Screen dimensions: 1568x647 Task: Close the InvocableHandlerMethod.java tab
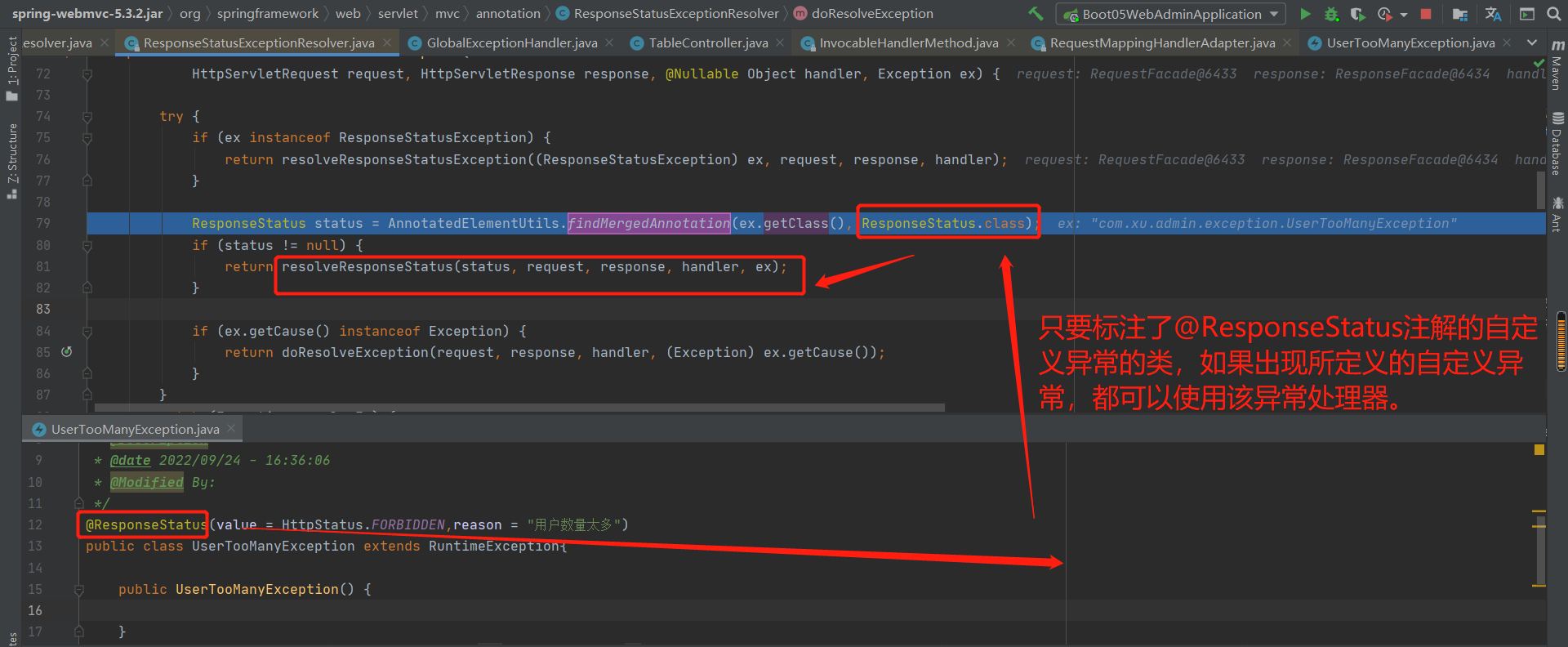[1011, 42]
